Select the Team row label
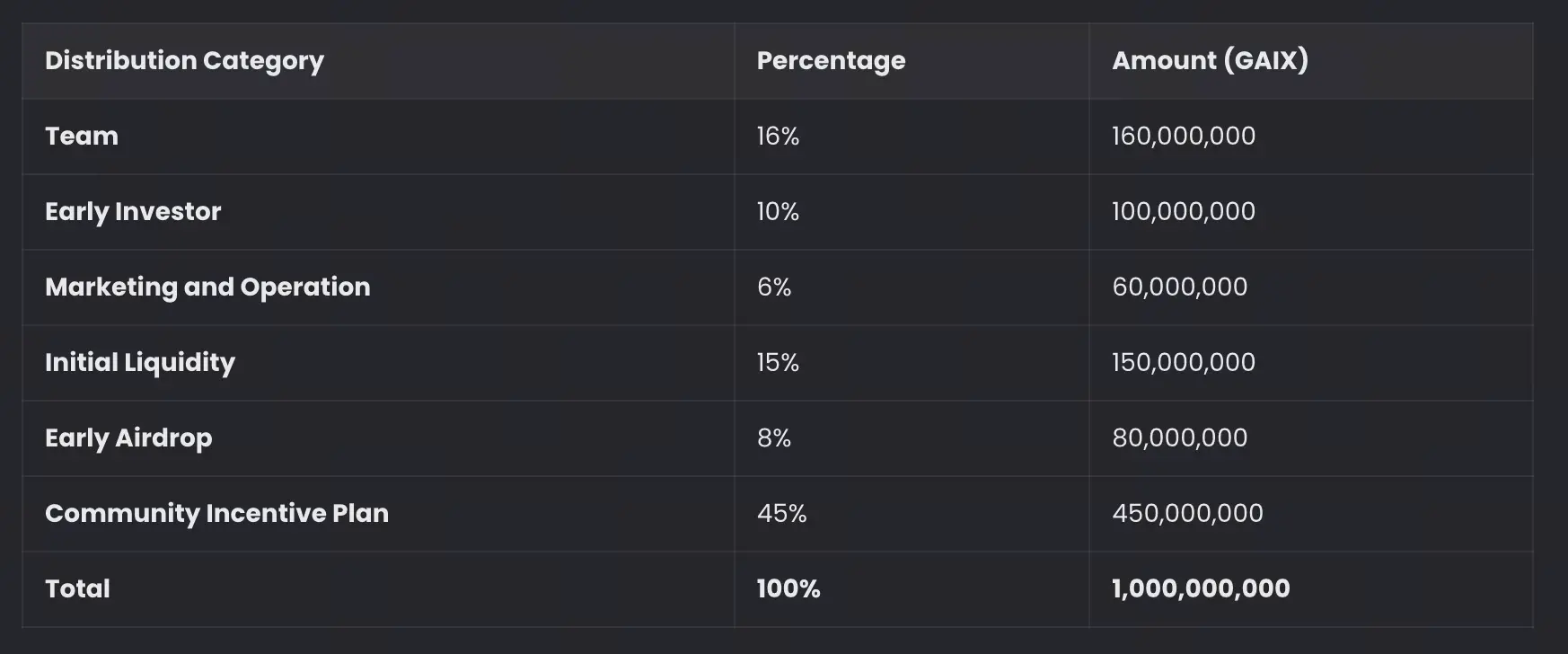The image size is (1568, 654). pyautogui.click(x=82, y=136)
